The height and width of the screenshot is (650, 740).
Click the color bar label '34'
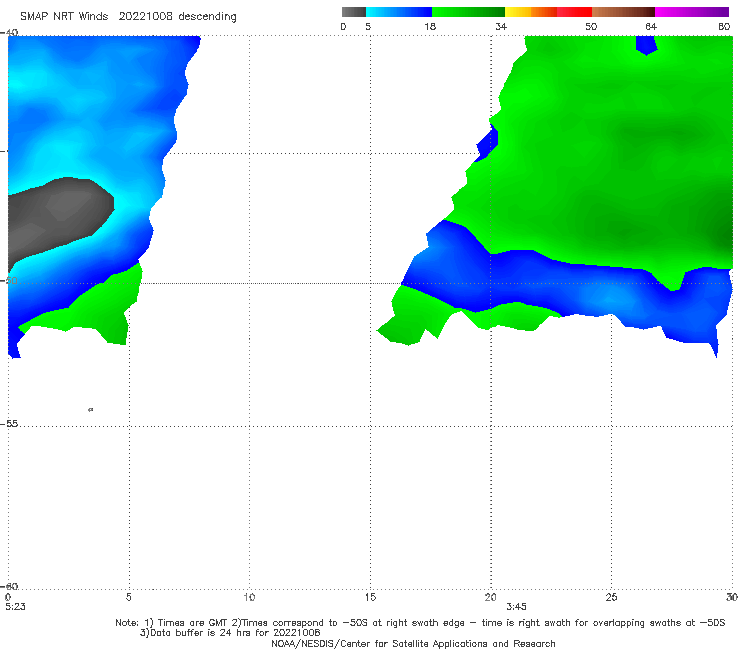[501, 27]
